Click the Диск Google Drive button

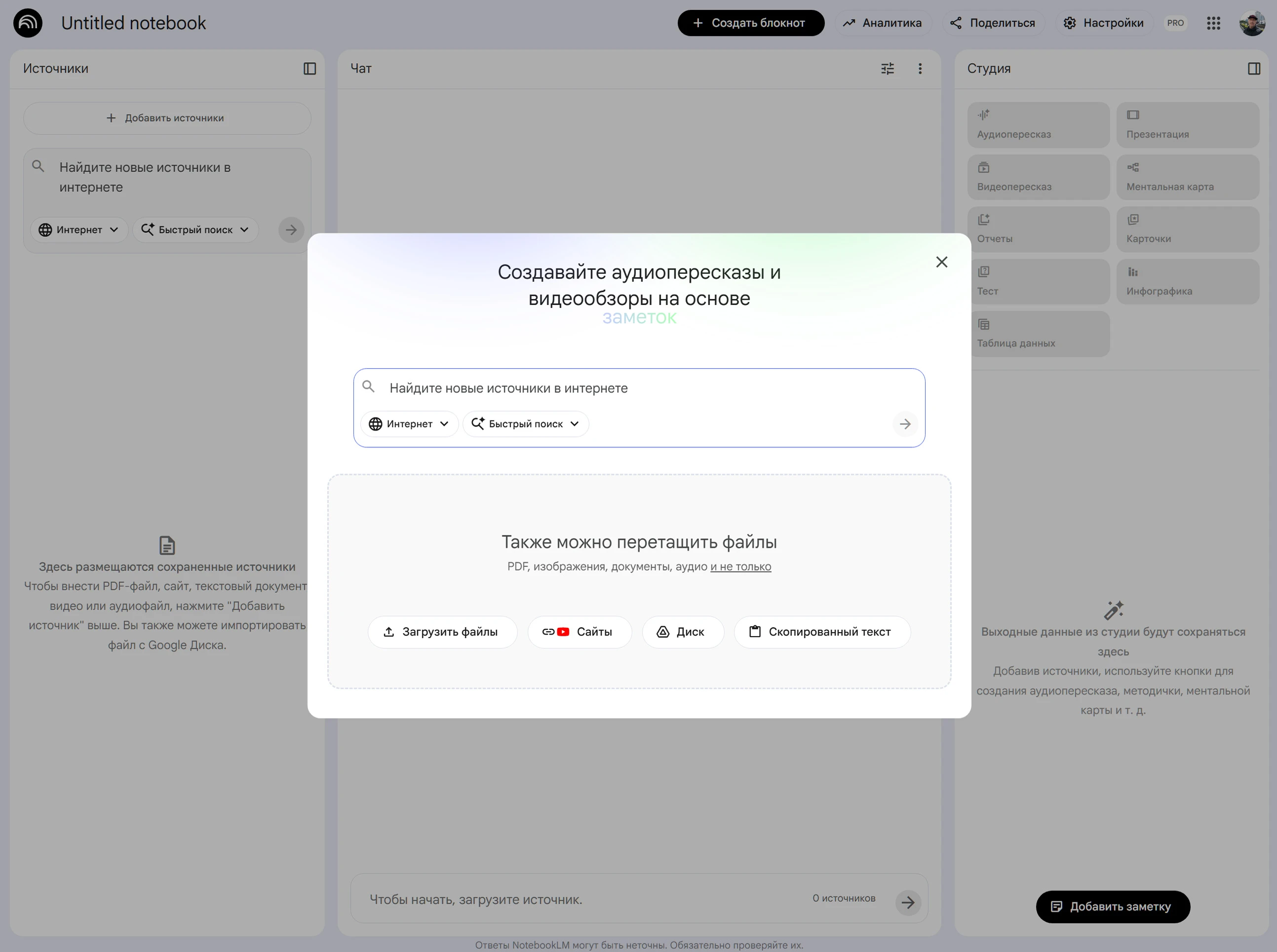click(682, 632)
